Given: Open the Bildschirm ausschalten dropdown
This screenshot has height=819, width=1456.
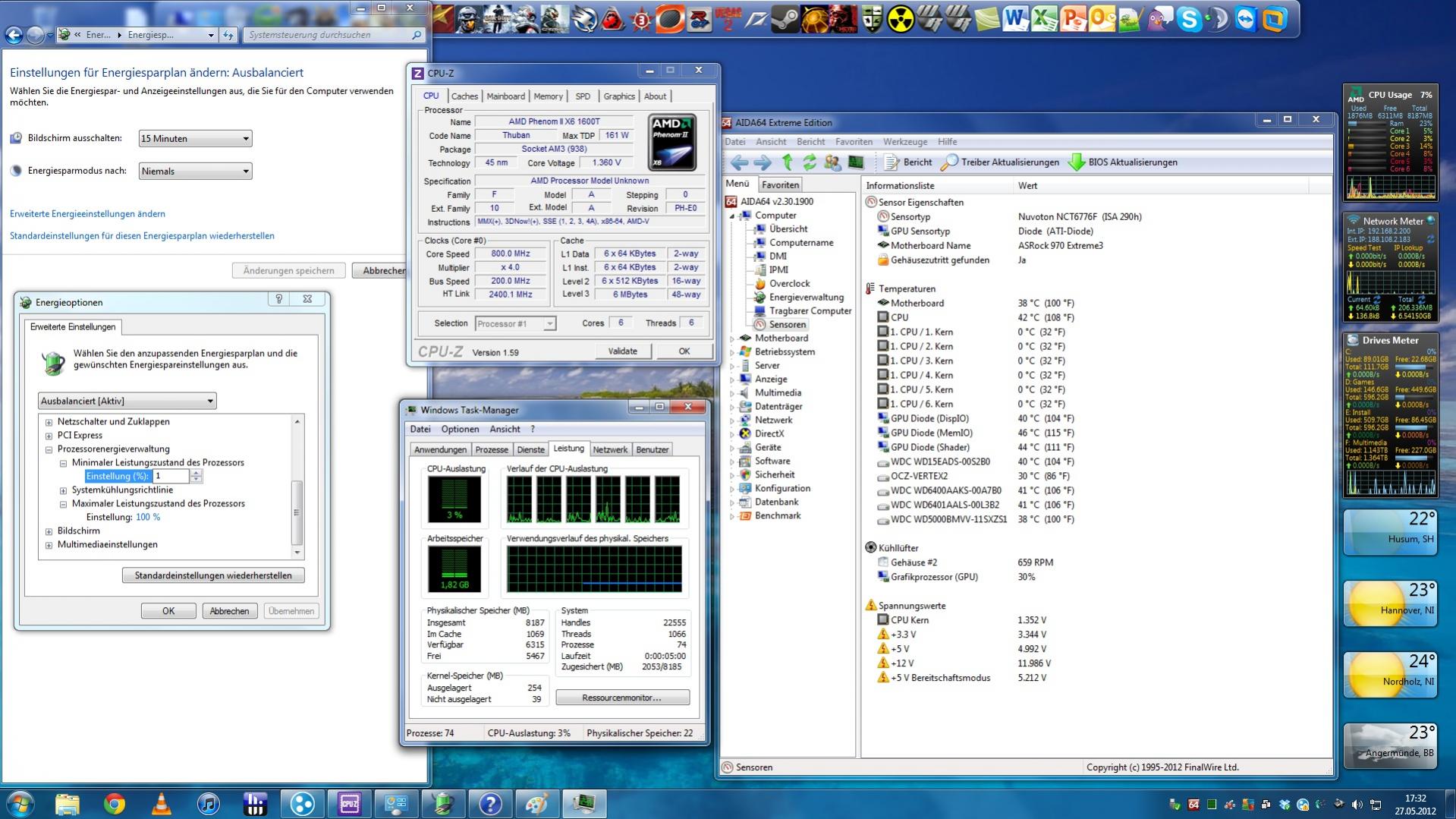Looking at the screenshot, I should 195,138.
